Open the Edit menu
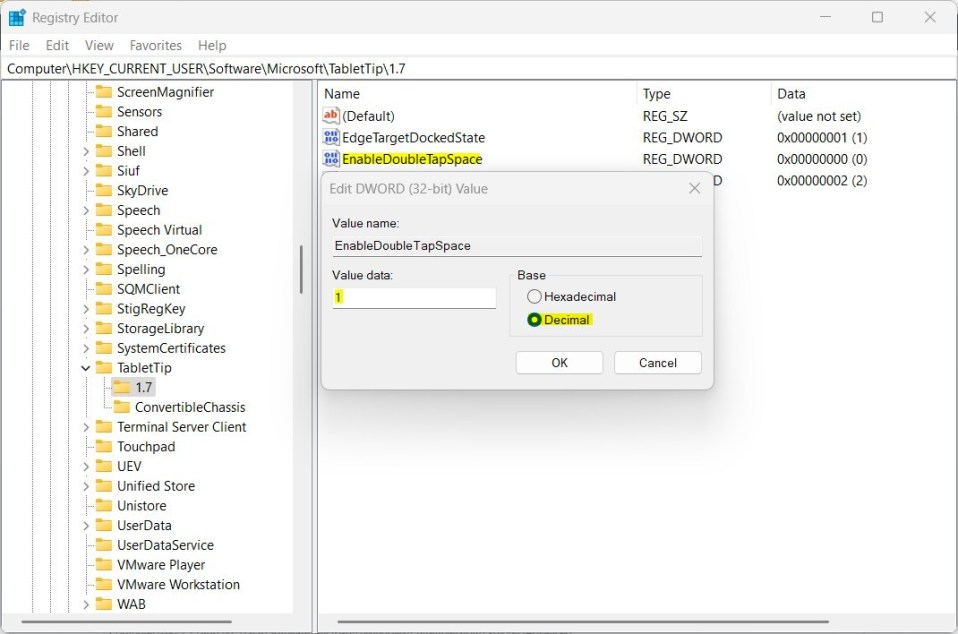Viewport: 958px width, 634px height. tap(57, 45)
